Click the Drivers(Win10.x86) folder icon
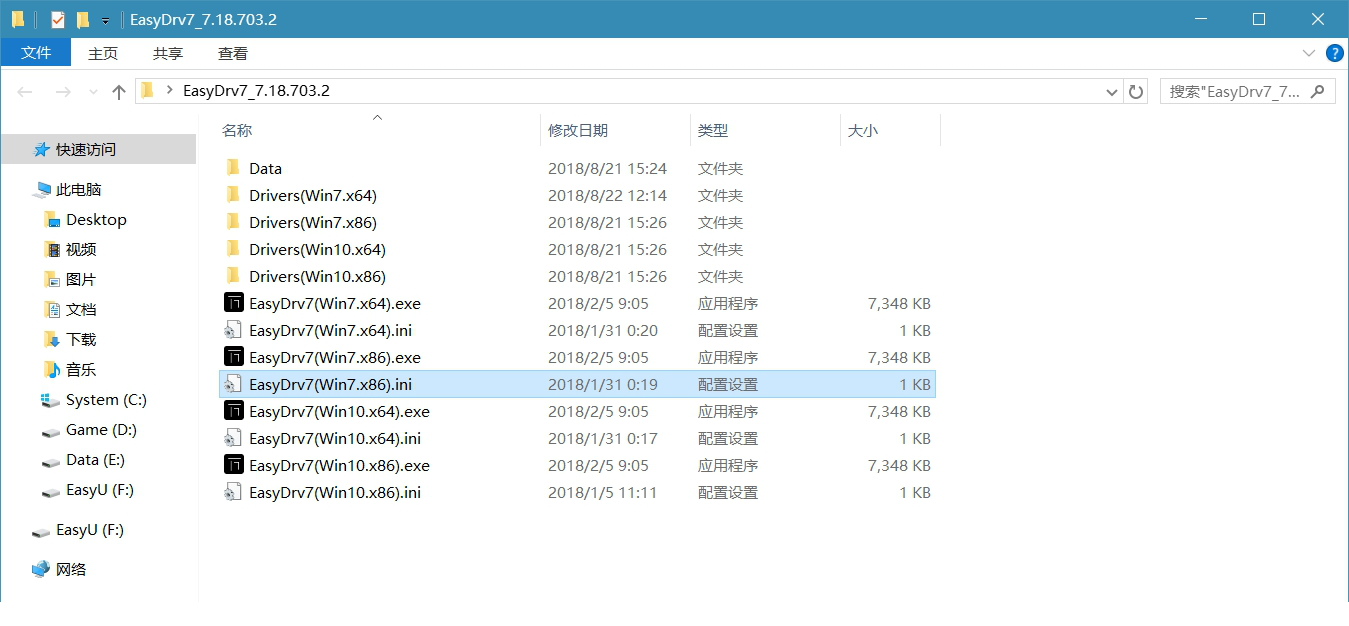Image resolution: width=1349 pixels, height=626 pixels. tap(233, 276)
